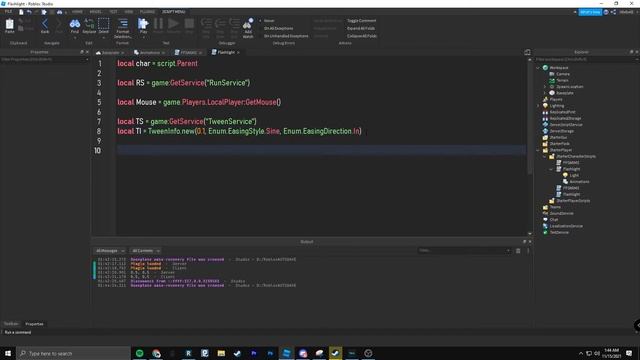
Task: Open Spotify from the taskbar
Action: [140, 353]
